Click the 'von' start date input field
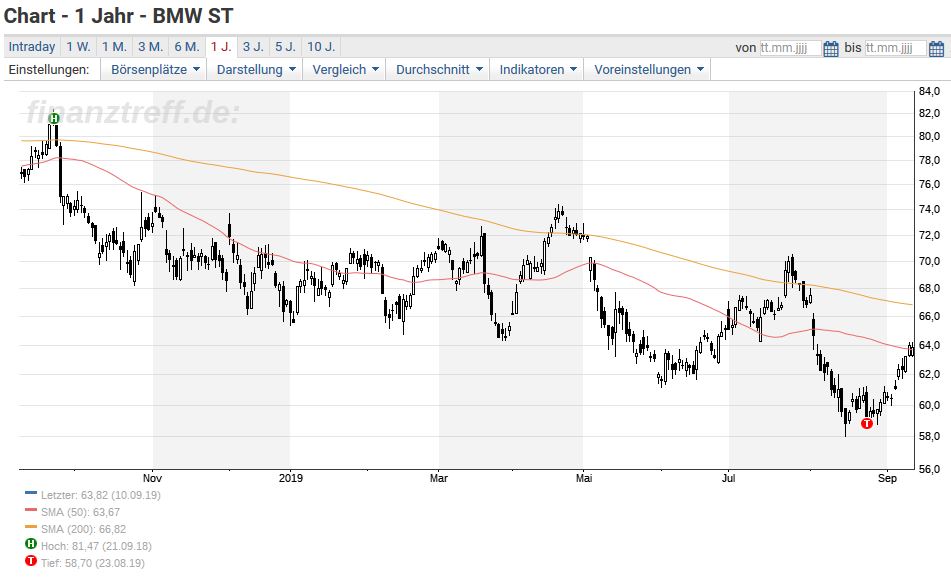 (x=790, y=48)
